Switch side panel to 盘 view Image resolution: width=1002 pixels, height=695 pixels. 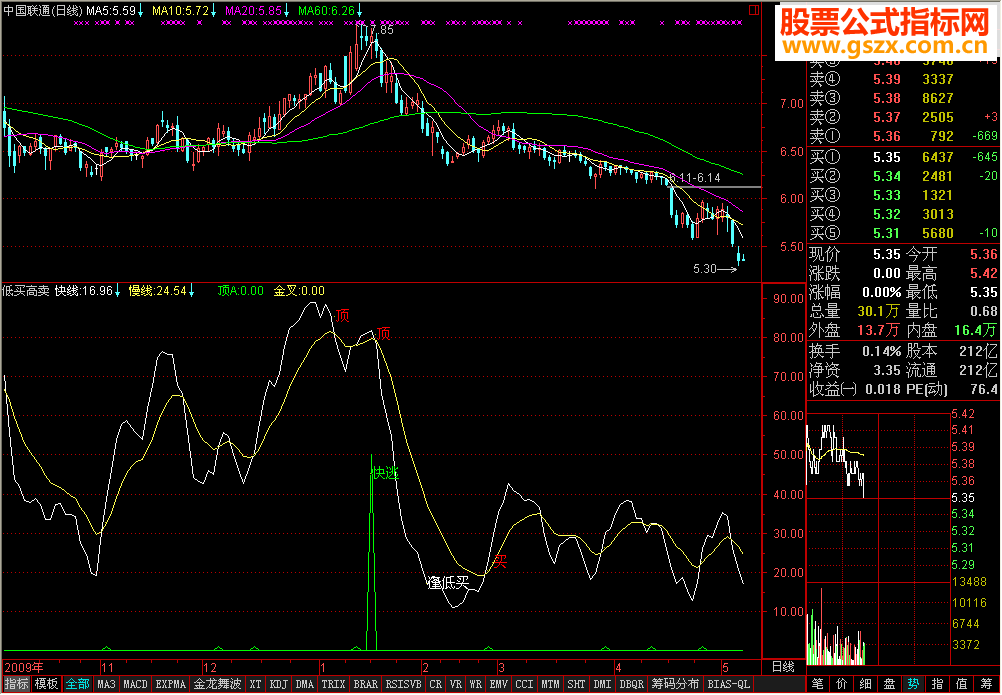point(890,684)
